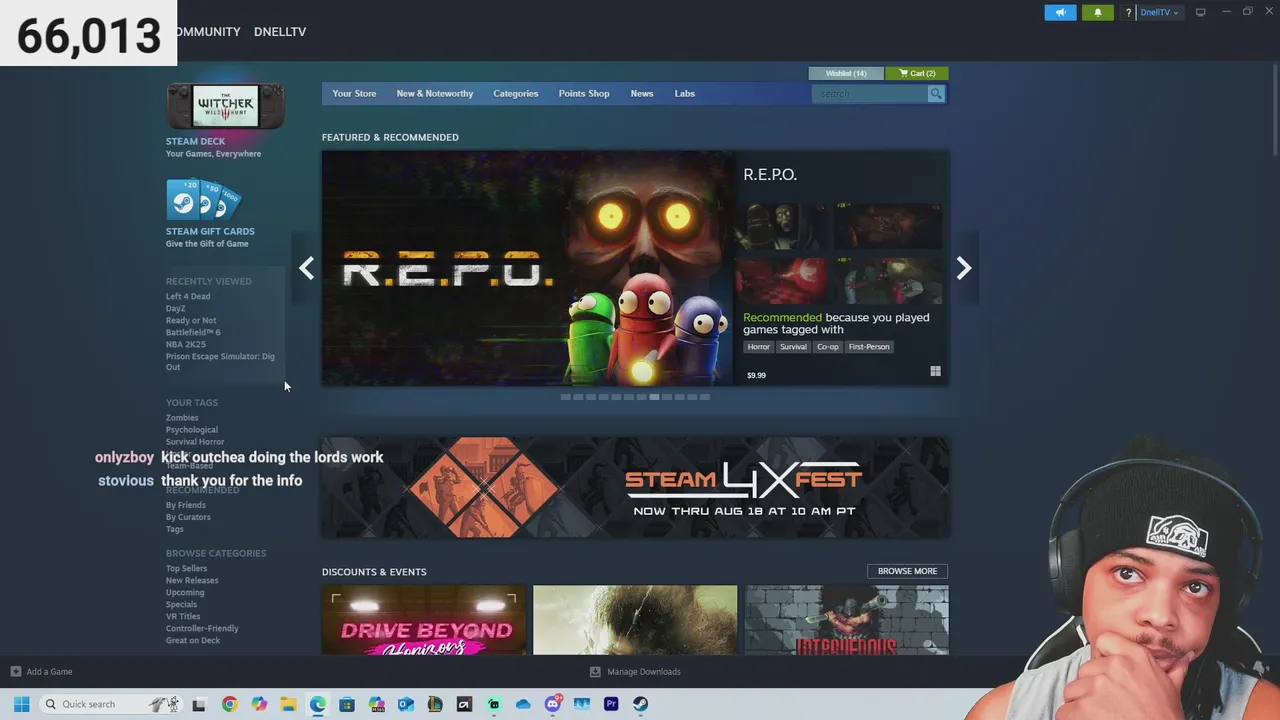Open Upcoming category
The image size is (1280, 720).
coord(185,593)
